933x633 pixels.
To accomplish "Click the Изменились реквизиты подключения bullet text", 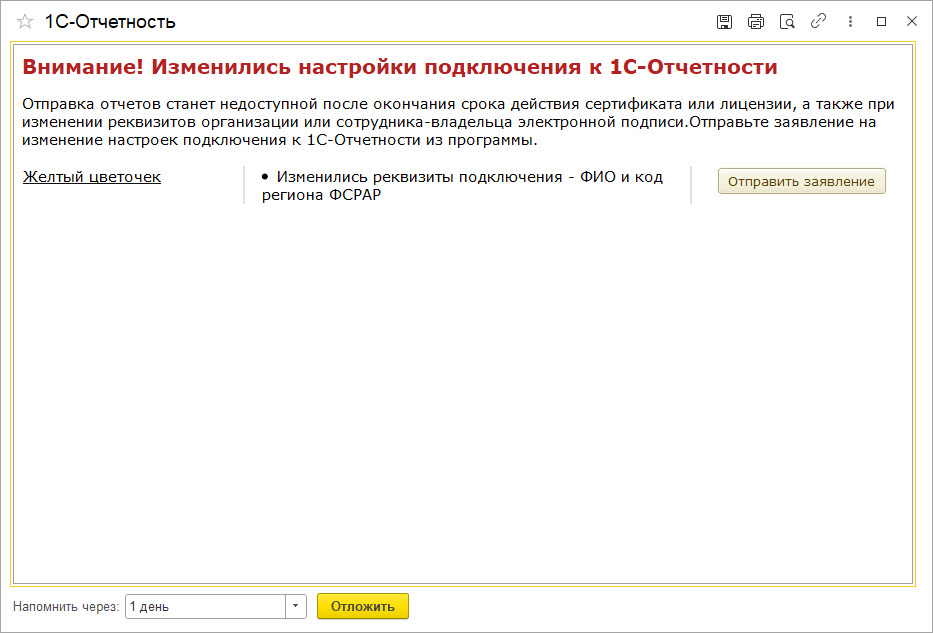I will [462, 186].
